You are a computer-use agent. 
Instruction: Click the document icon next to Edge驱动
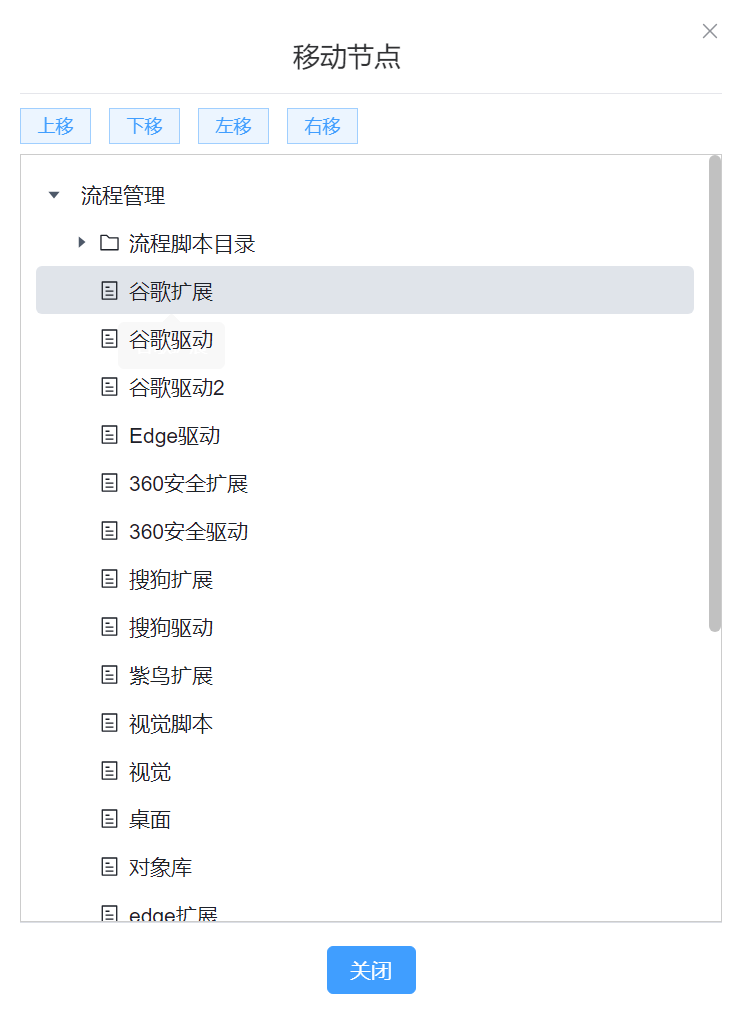pyautogui.click(x=110, y=435)
